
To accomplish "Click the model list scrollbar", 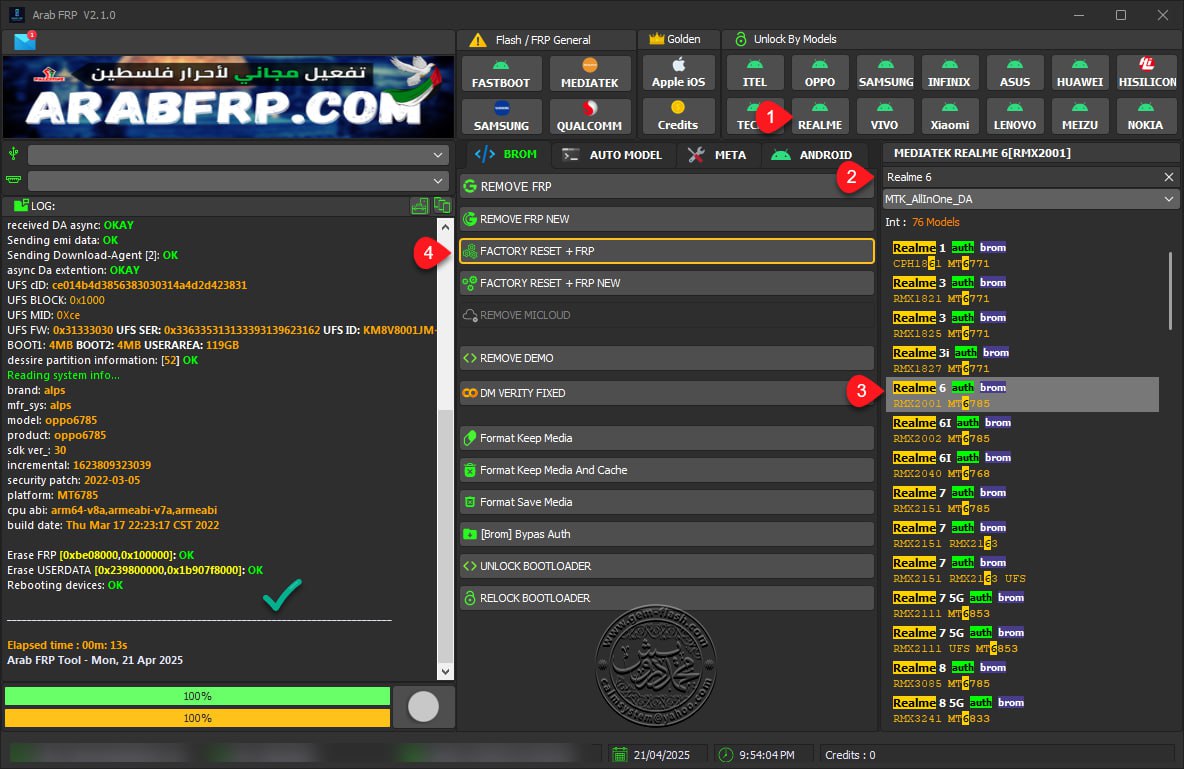I will [1170, 291].
